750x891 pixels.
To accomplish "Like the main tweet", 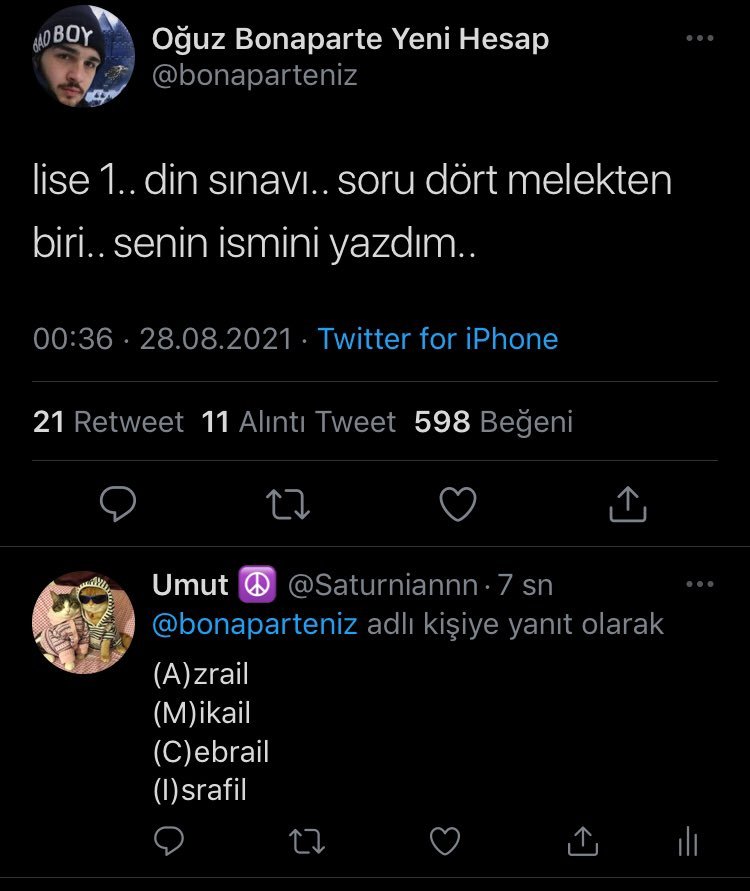I will (x=458, y=504).
